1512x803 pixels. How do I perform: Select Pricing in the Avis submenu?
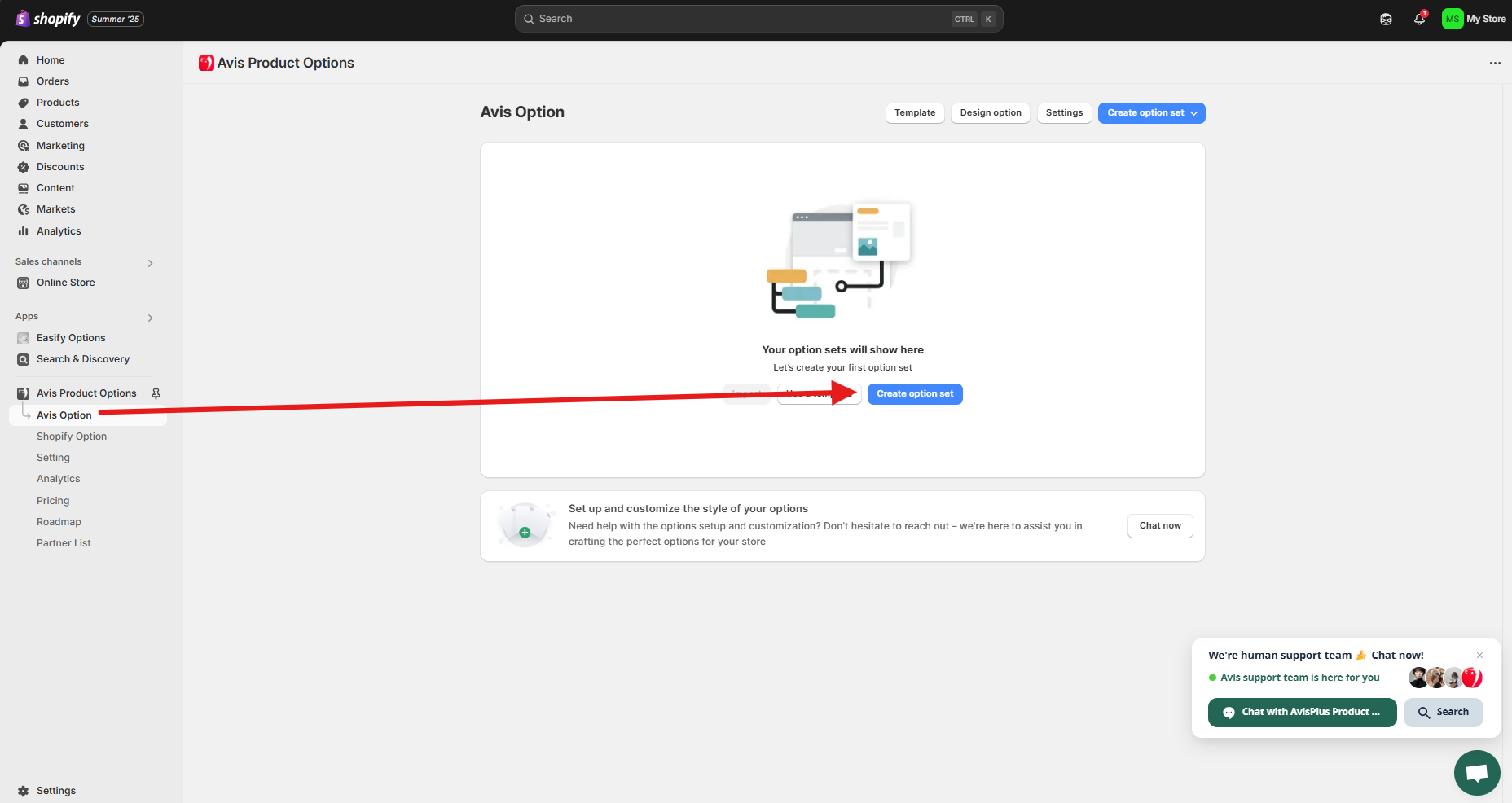pos(53,501)
